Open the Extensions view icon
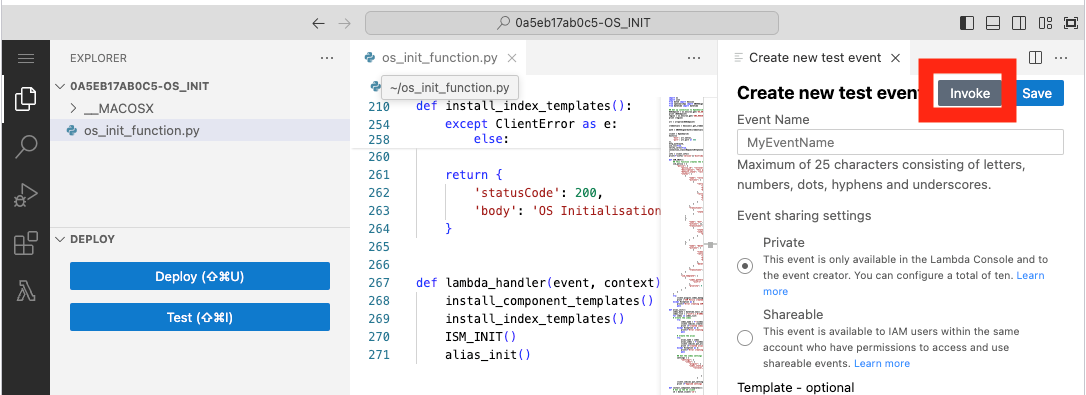Image resolution: width=1086 pixels, height=395 pixels. 26,244
